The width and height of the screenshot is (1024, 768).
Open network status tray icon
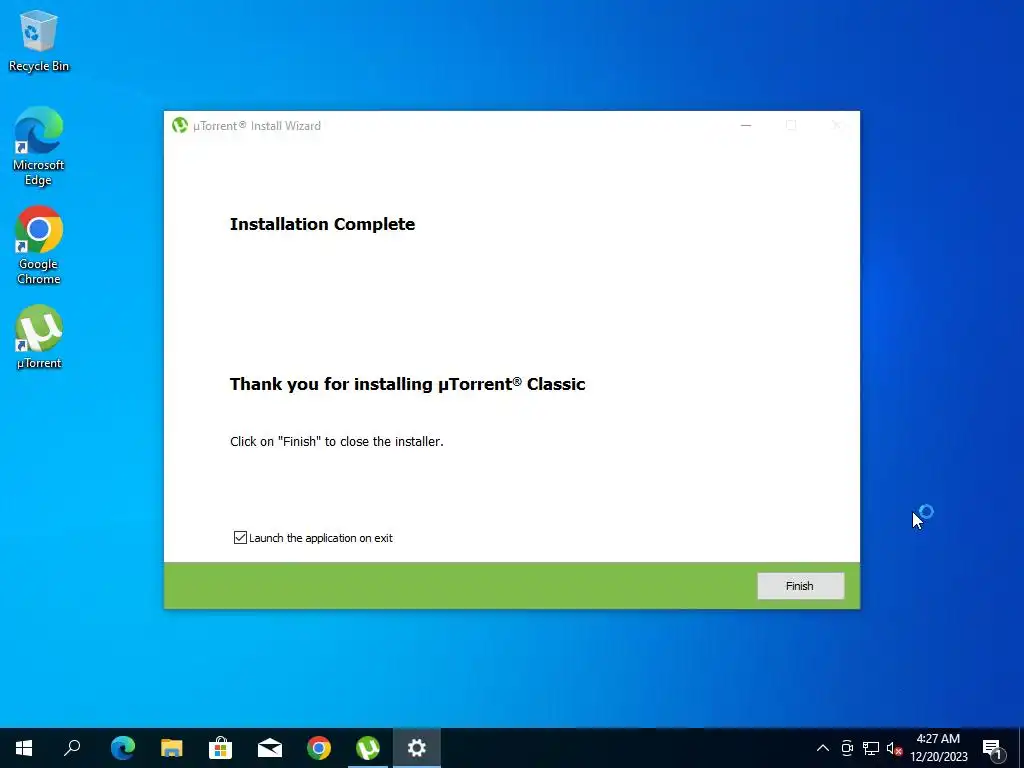pos(871,748)
